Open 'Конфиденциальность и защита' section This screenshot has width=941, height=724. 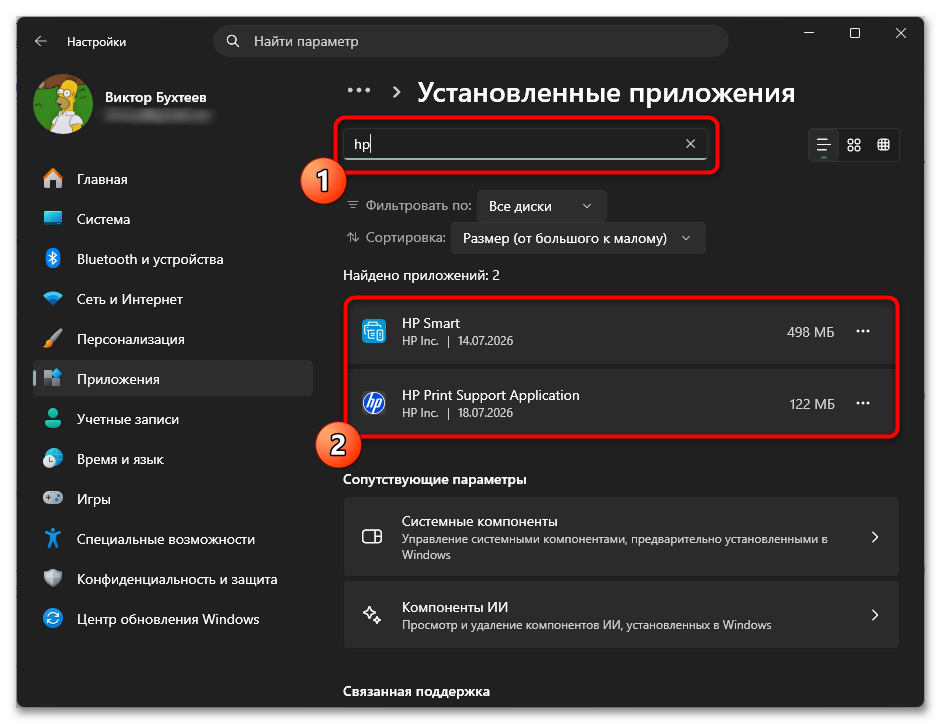click(x=173, y=579)
